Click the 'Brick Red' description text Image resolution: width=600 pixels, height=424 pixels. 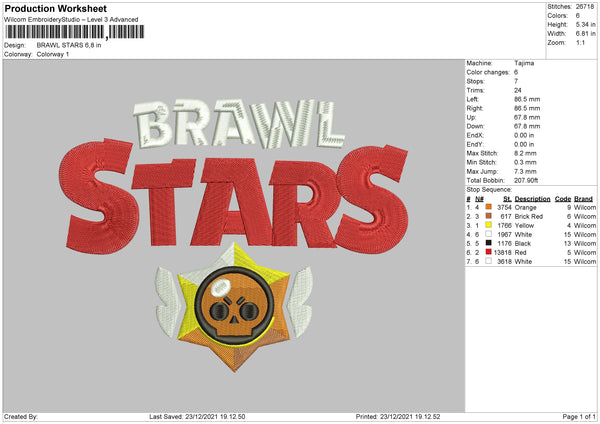click(x=529, y=216)
